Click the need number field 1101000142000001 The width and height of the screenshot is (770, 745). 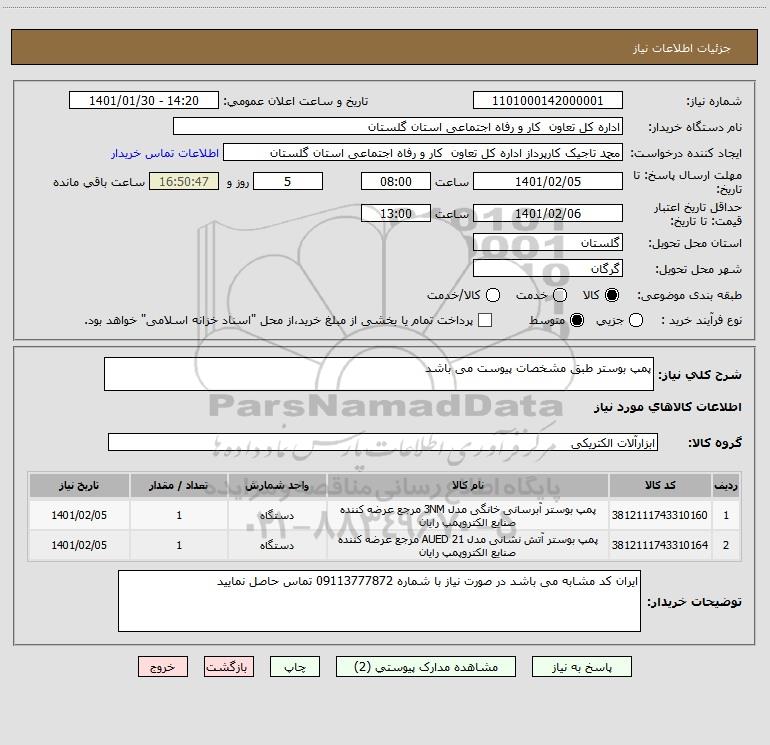coord(548,100)
